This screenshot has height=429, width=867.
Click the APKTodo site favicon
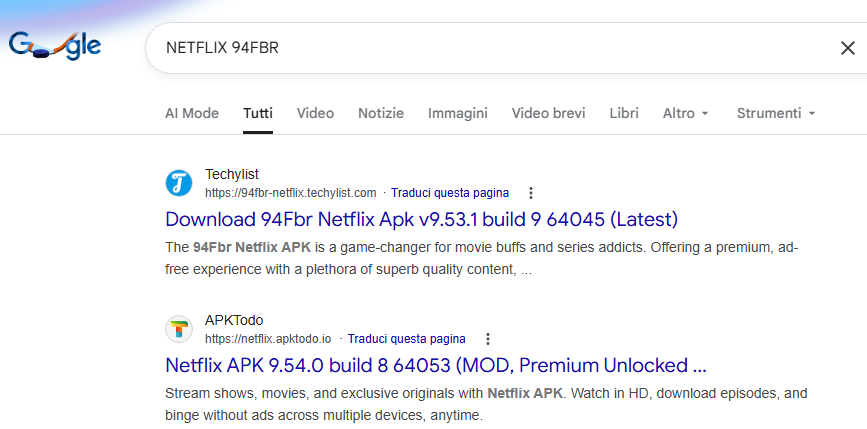tap(179, 329)
